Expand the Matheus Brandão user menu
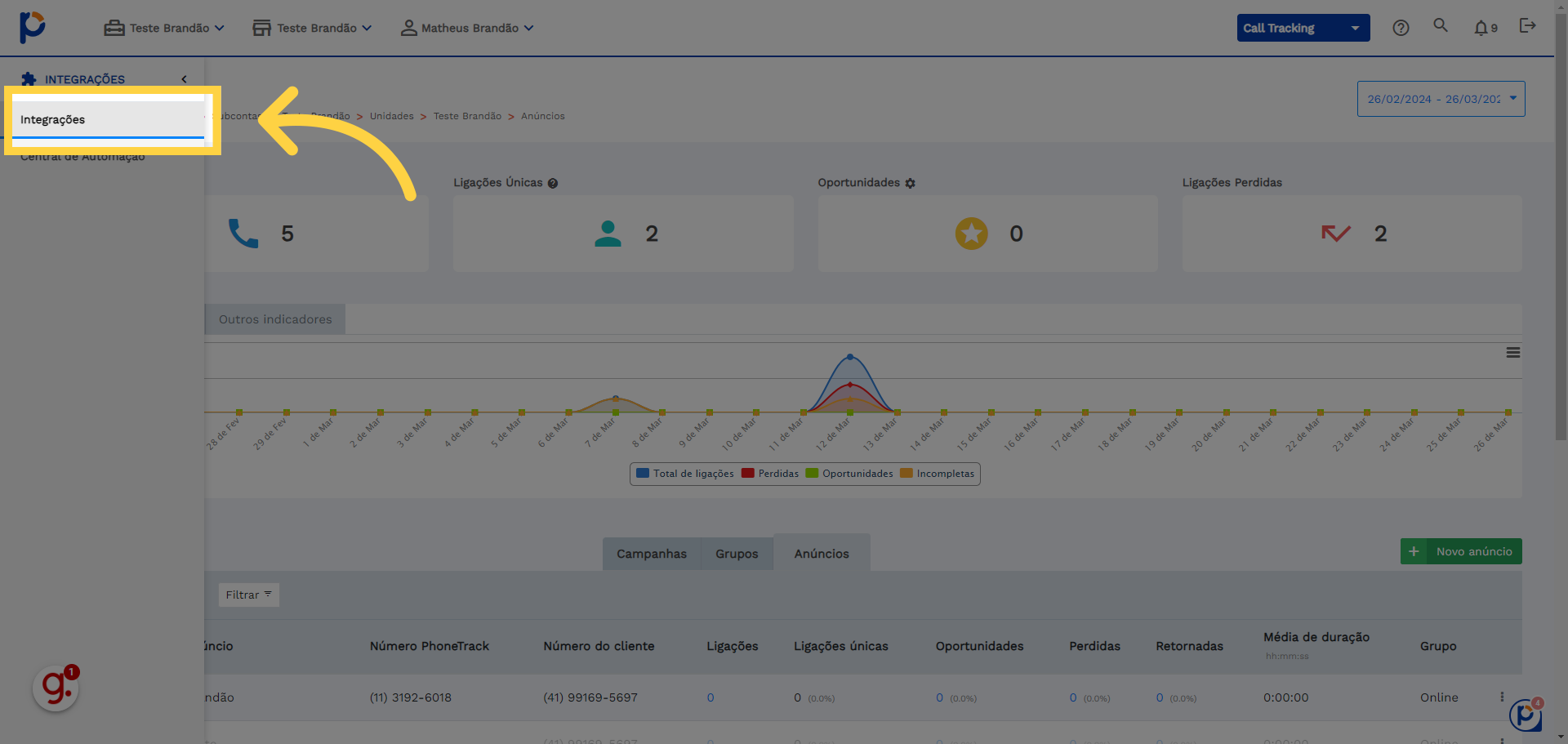Screen dimensions: 1568x744 click(467, 28)
